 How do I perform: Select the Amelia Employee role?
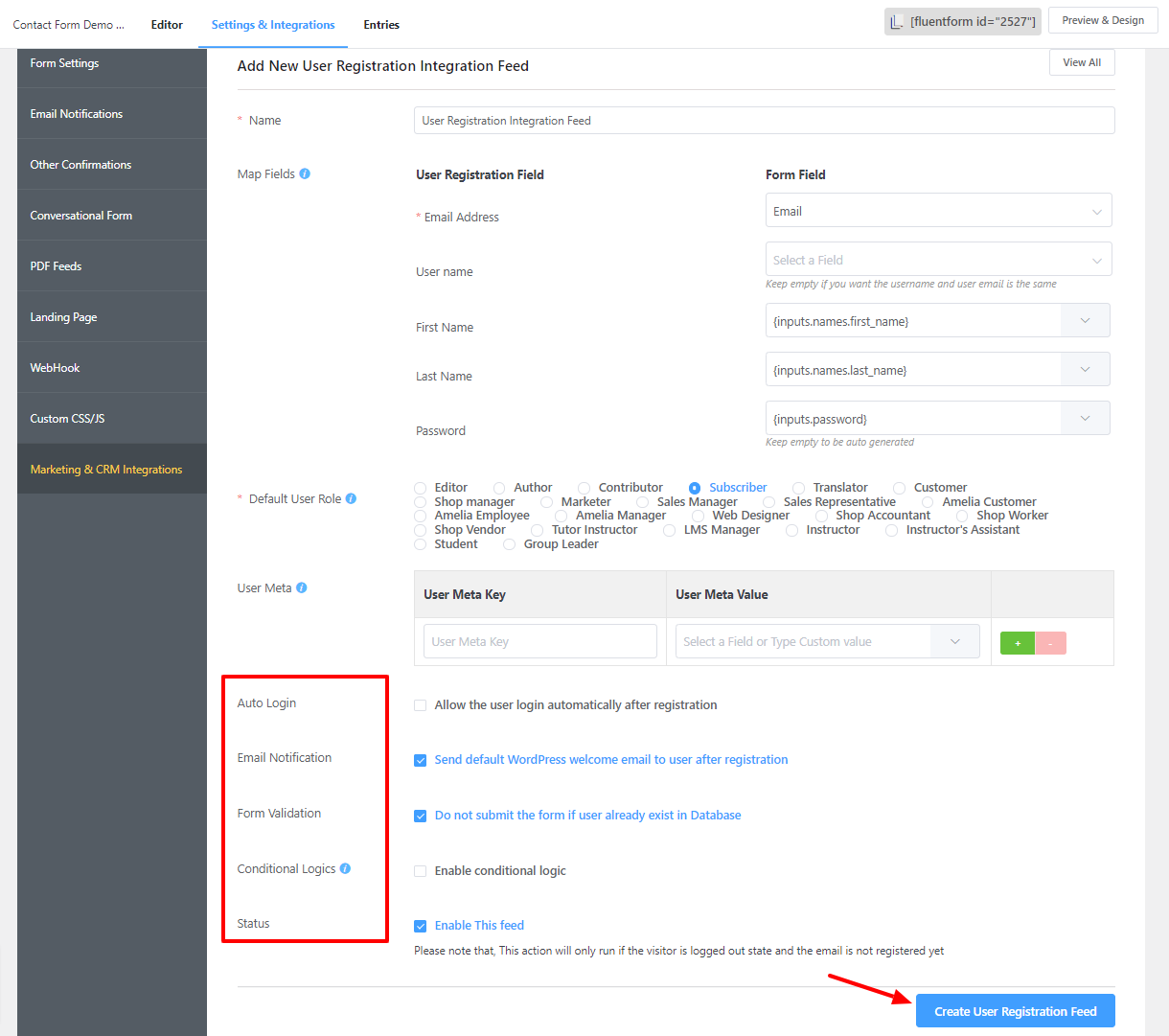(x=420, y=516)
